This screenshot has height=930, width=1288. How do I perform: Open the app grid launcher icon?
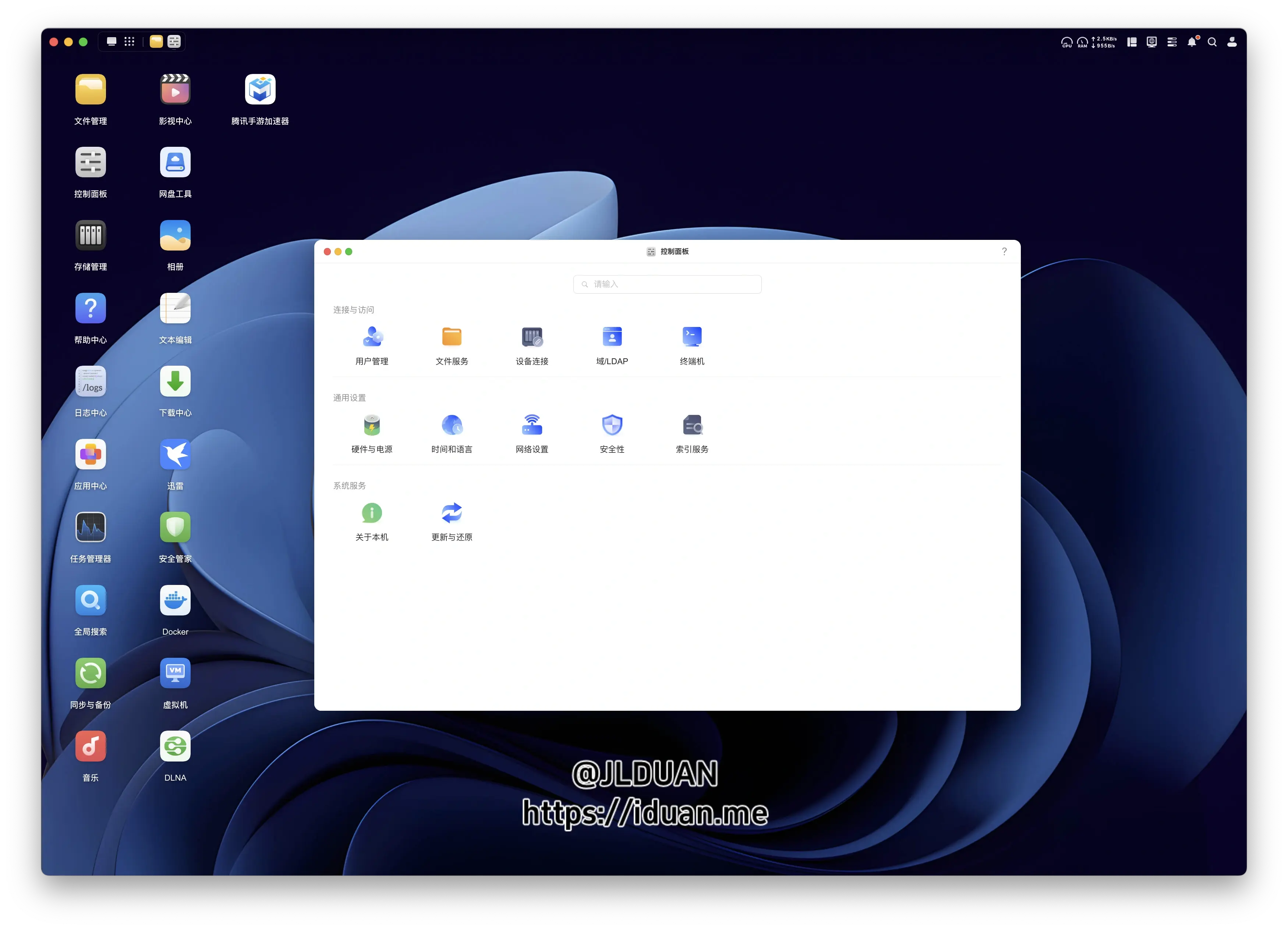[130, 42]
